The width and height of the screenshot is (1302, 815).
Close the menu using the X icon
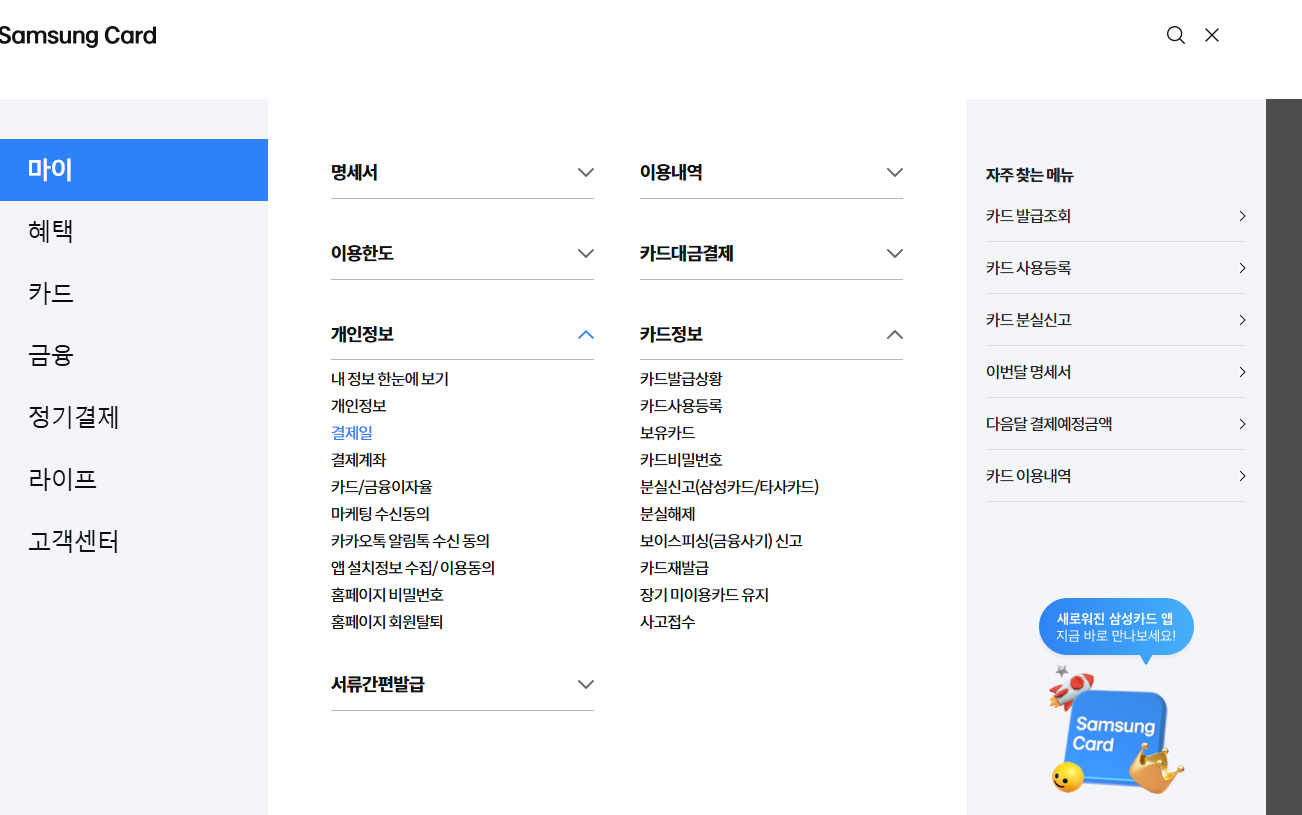click(x=1212, y=35)
